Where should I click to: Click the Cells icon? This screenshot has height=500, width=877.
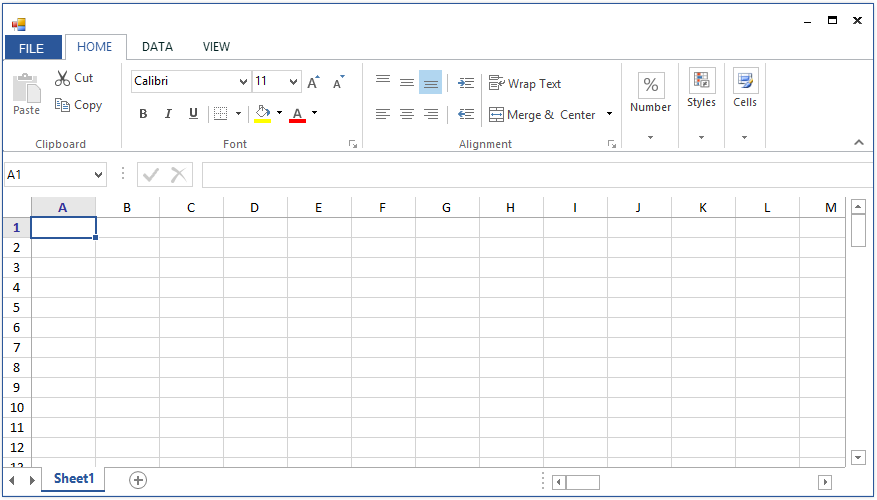pos(746,81)
